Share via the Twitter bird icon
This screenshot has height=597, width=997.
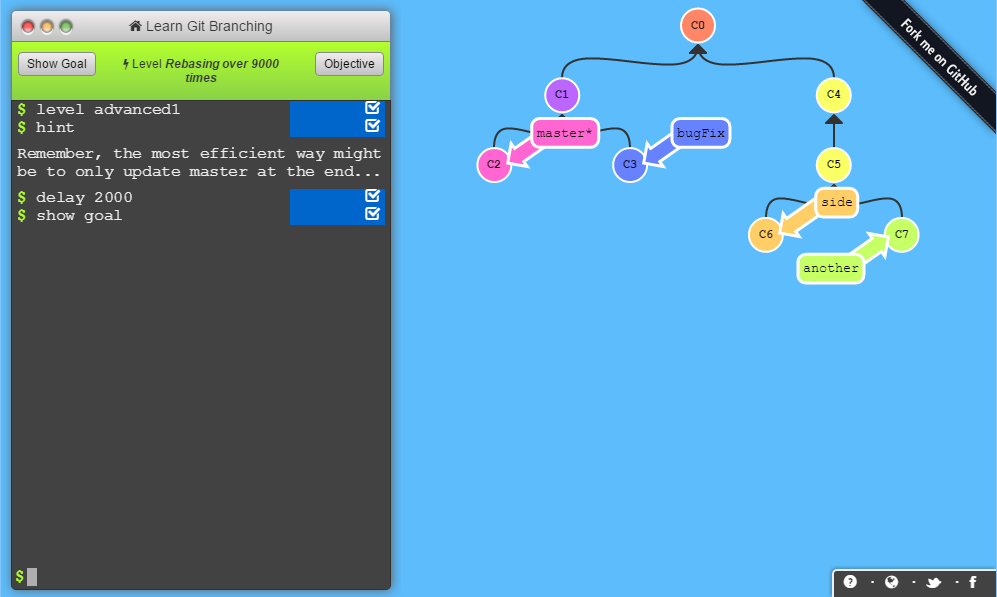(933, 582)
